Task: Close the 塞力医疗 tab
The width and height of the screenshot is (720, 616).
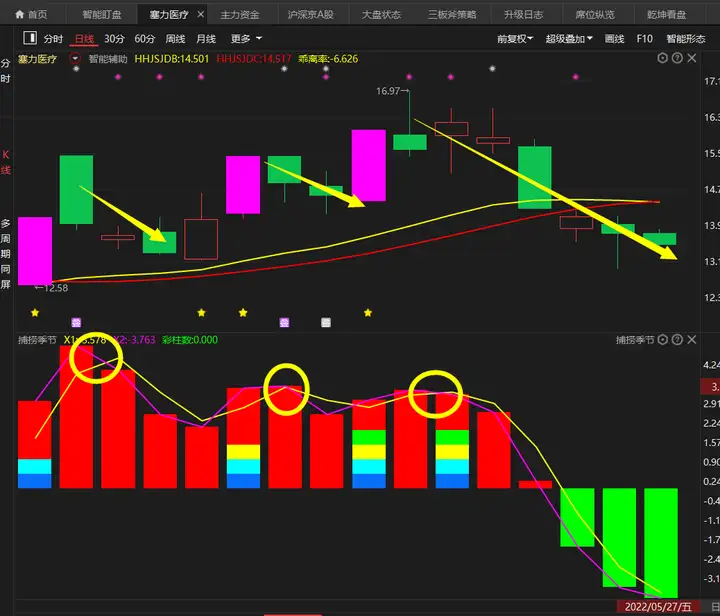Action: (200, 15)
